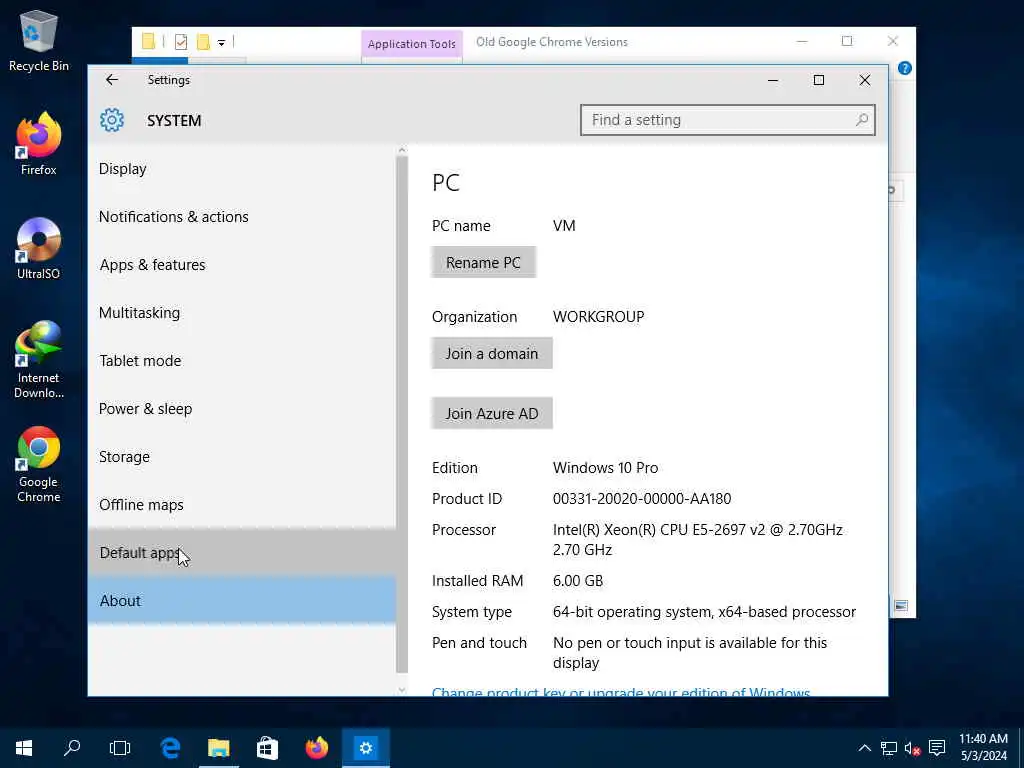Click the Intel Xeon processor description

697,539
